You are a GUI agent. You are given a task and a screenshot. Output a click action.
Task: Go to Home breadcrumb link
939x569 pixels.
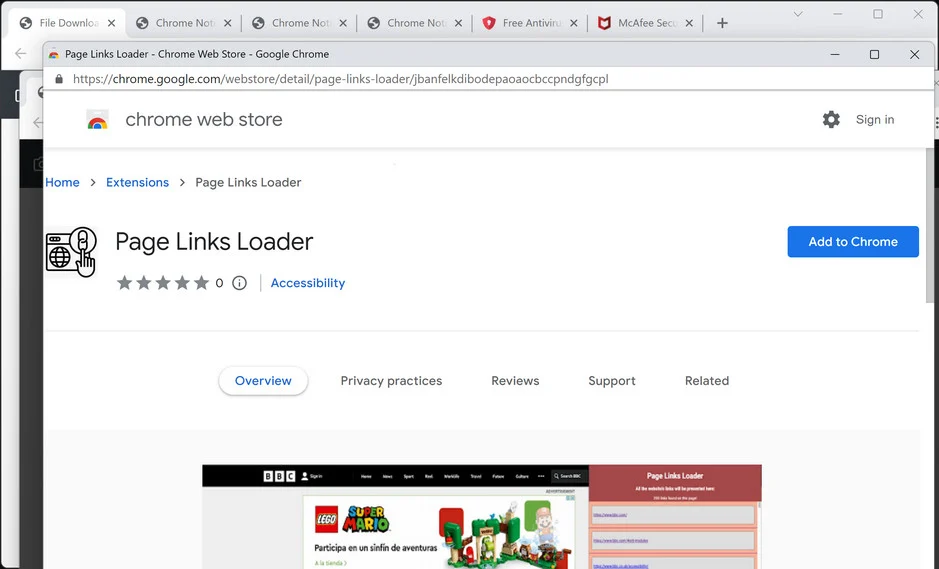tap(62, 182)
